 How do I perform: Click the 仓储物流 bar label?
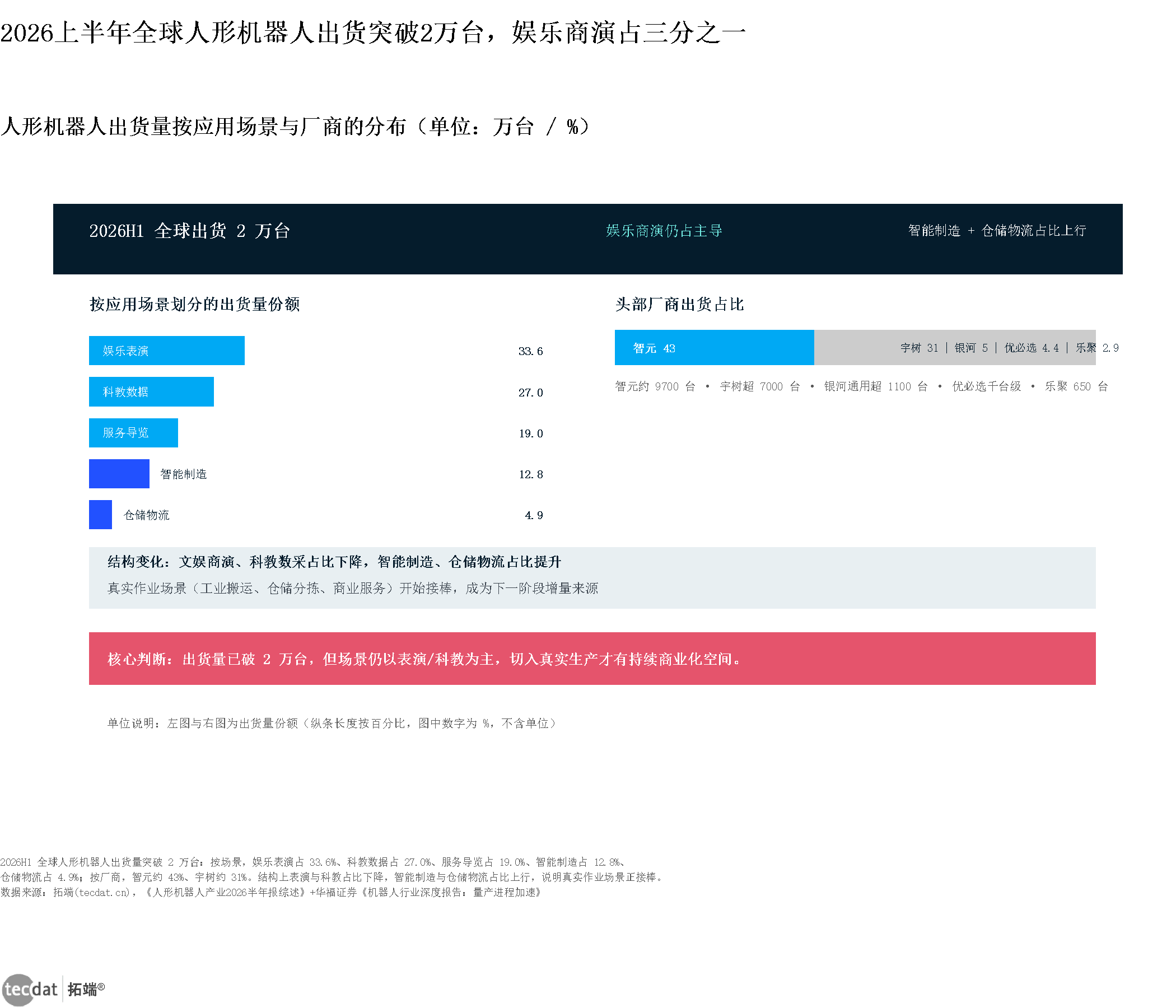click(x=146, y=515)
